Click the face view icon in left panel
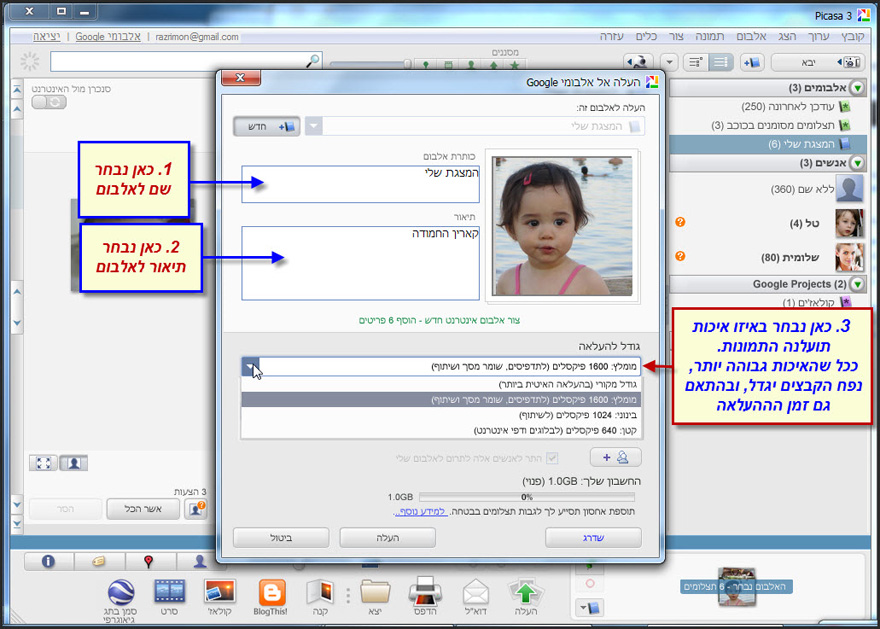Image resolution: width=880 pixels, height=629 pixels. [74, 463]
